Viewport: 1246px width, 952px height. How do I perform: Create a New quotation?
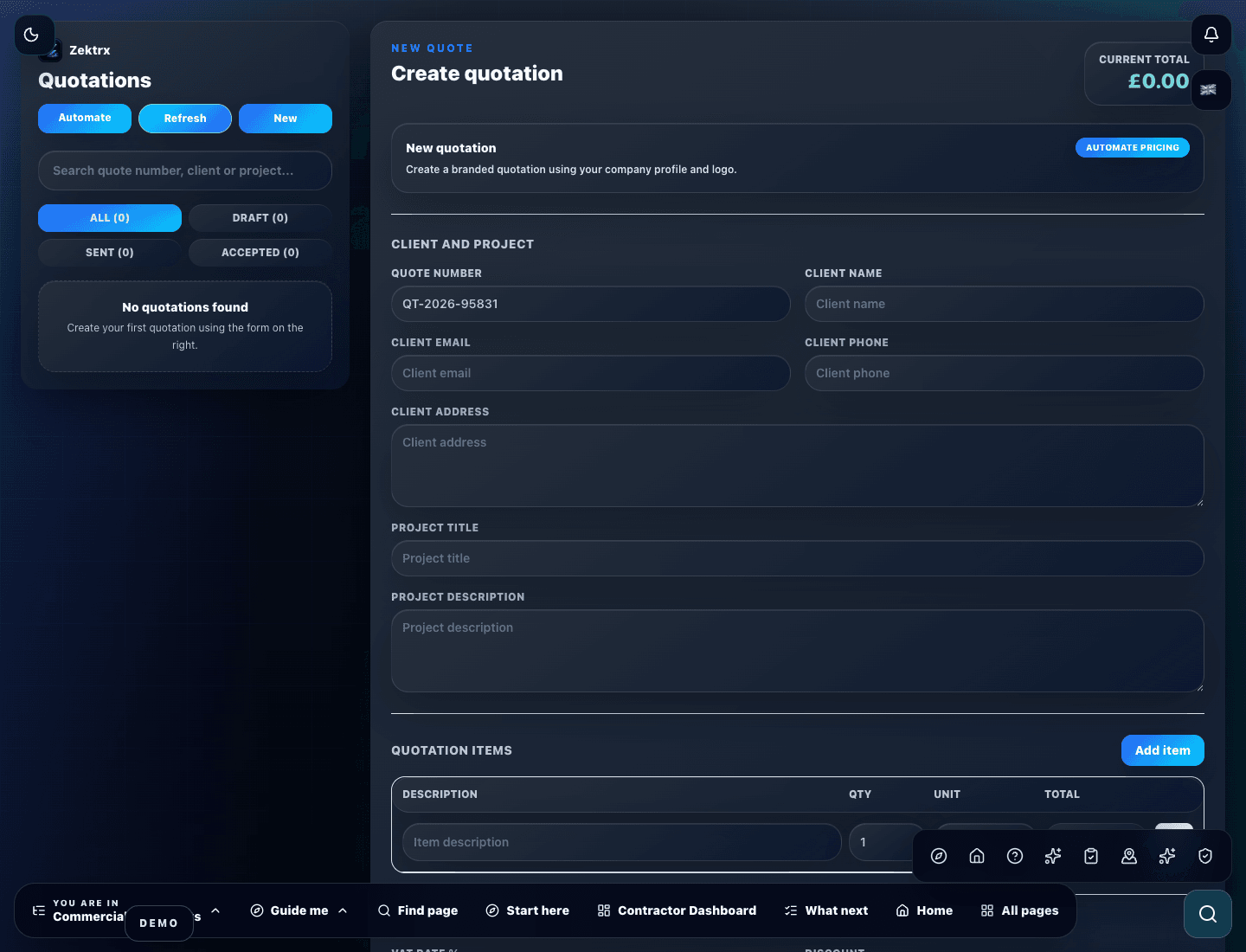pyautogui.click(x=286, y=119)
